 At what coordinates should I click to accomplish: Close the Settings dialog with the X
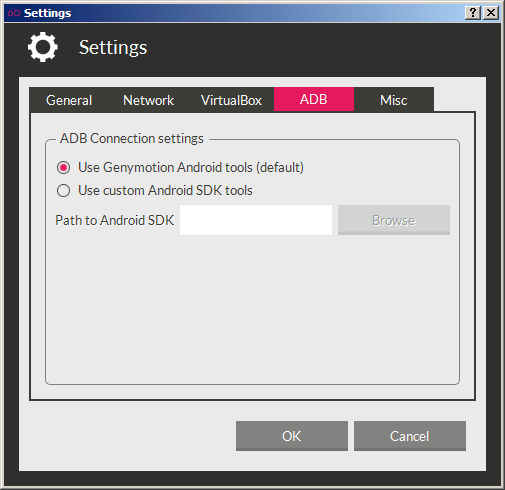point(491,13)
